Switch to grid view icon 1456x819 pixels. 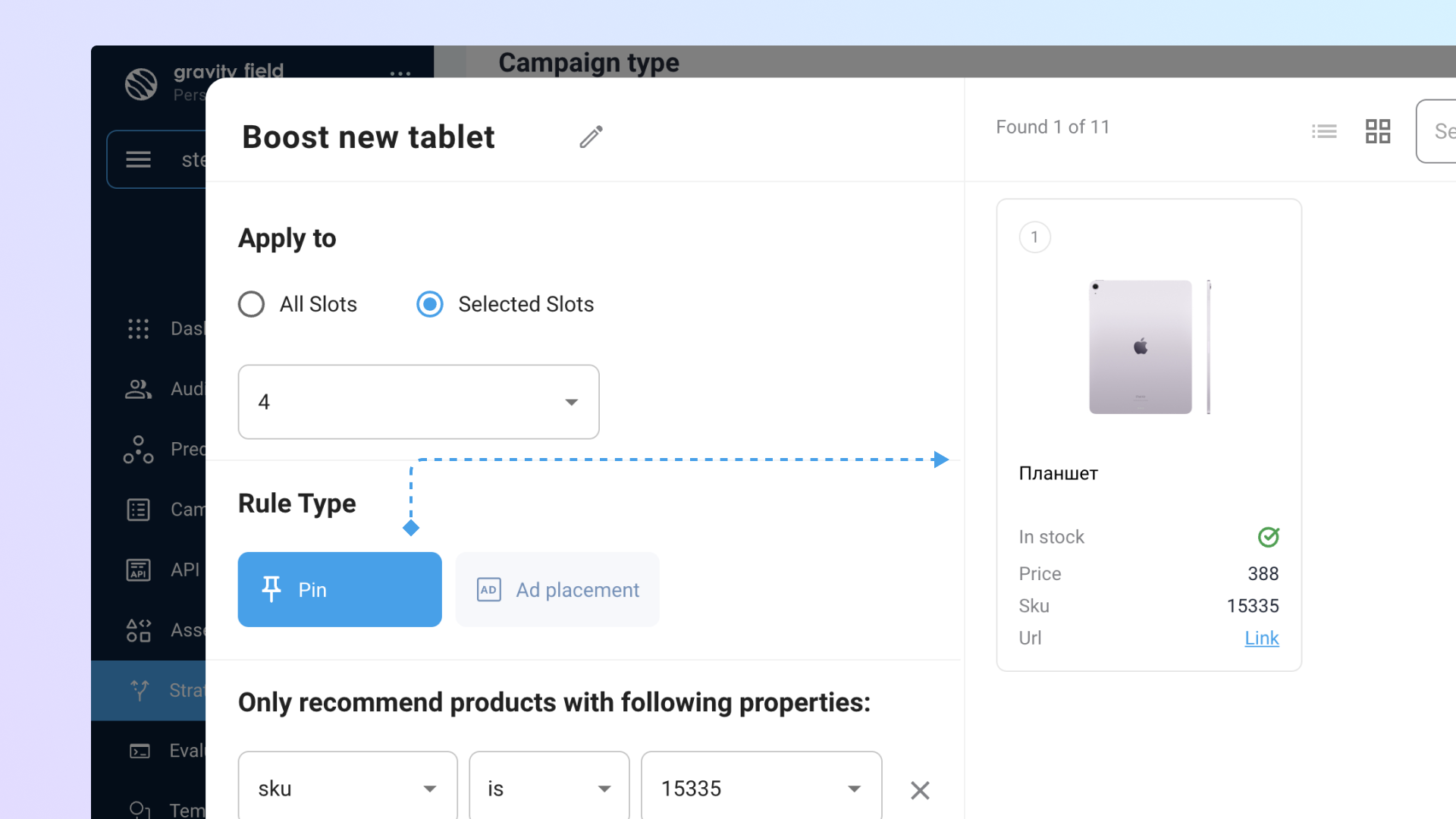pos(1377,131)
